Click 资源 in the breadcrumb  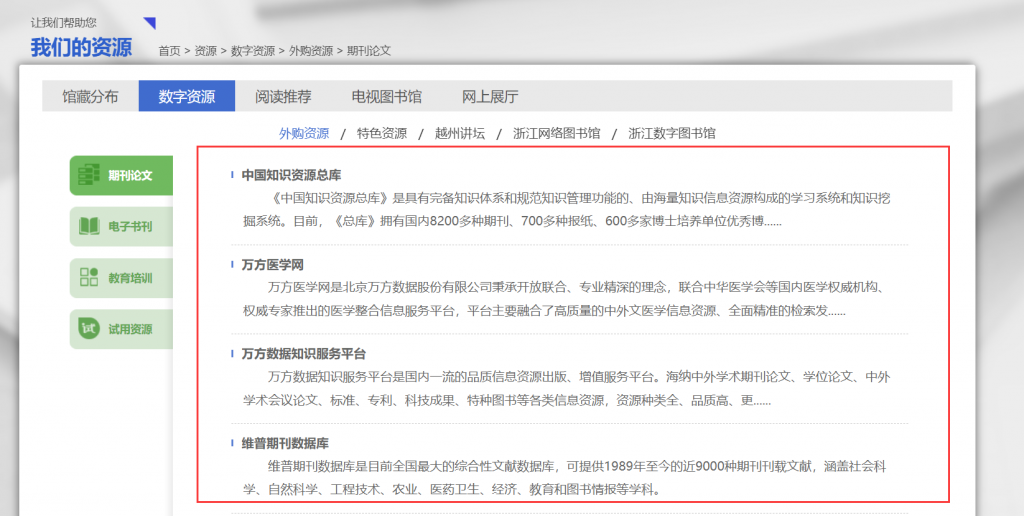coord(205,51)
